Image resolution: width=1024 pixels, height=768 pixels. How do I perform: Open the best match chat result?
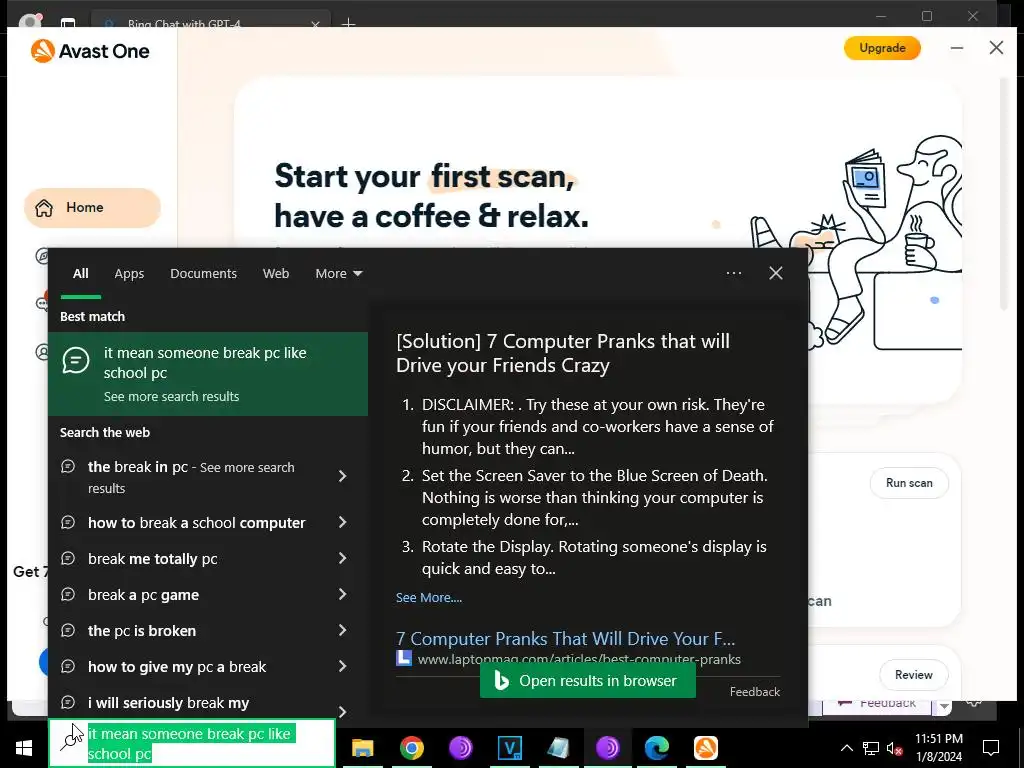[x=208, y=374]
